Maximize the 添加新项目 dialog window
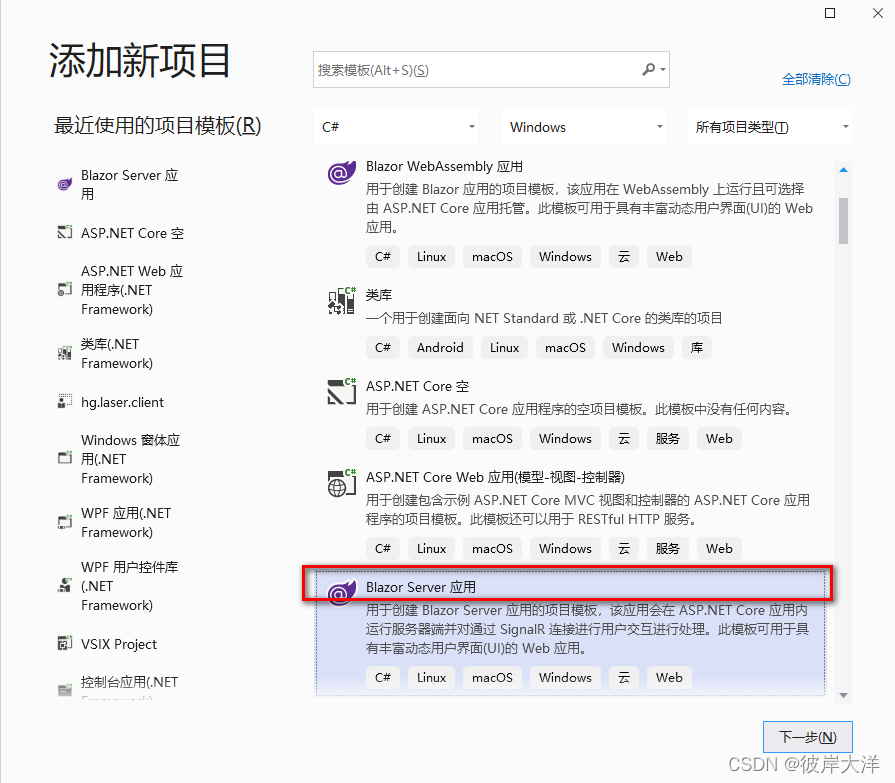Image resolution: width=895 pixels, height=783 pixels. [x=830, y=13]
